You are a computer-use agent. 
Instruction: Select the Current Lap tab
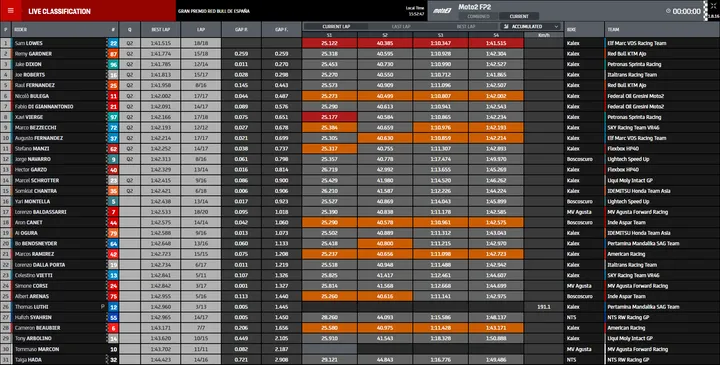(336, 27)
